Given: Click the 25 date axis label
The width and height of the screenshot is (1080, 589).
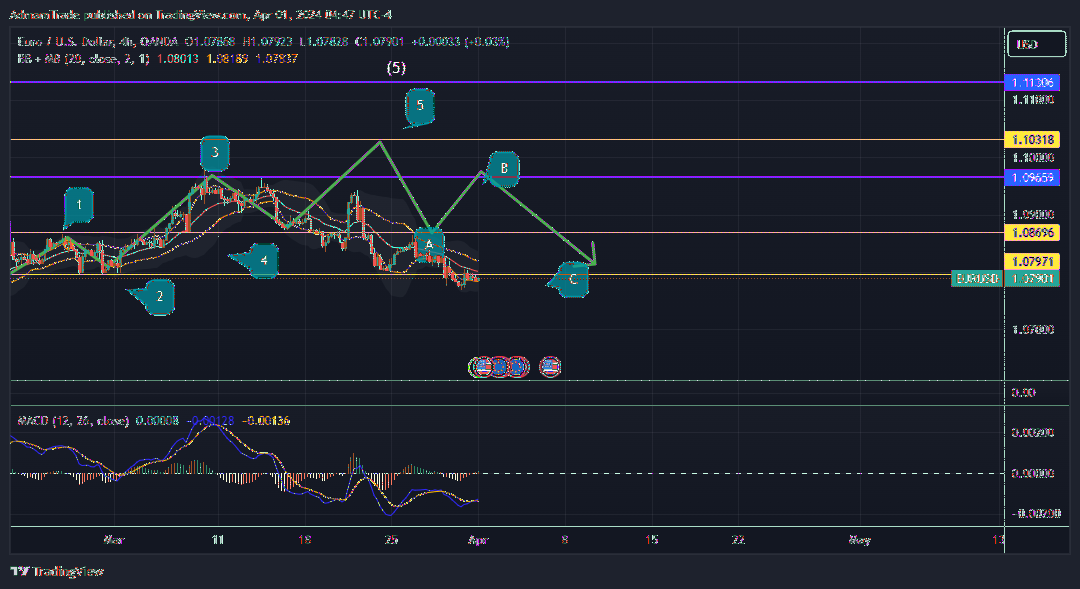Looking at the screenshot, I should (391, 539).
